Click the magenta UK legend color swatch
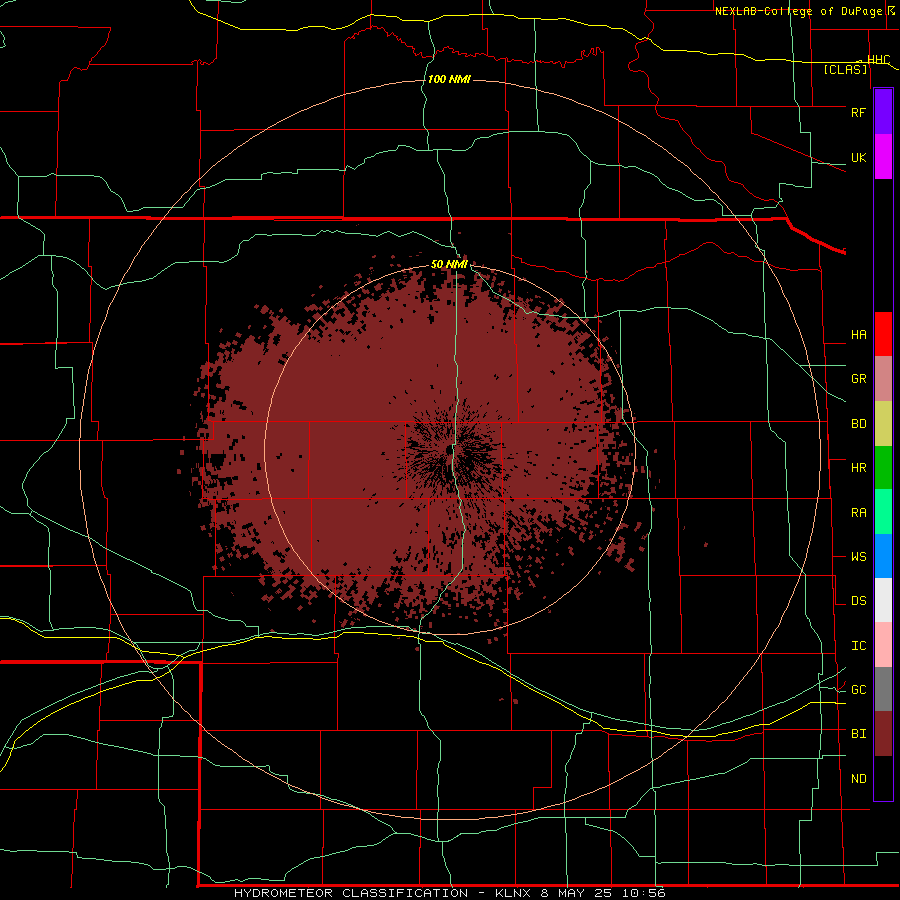Screen dimensions: 900x900 pos(883,157)
